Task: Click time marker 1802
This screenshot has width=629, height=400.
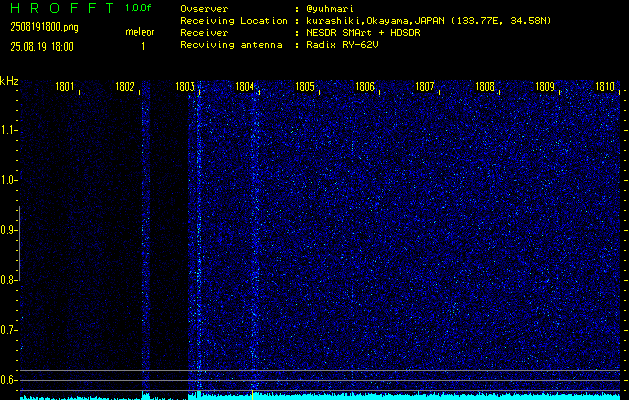Action: click(125, 87)
